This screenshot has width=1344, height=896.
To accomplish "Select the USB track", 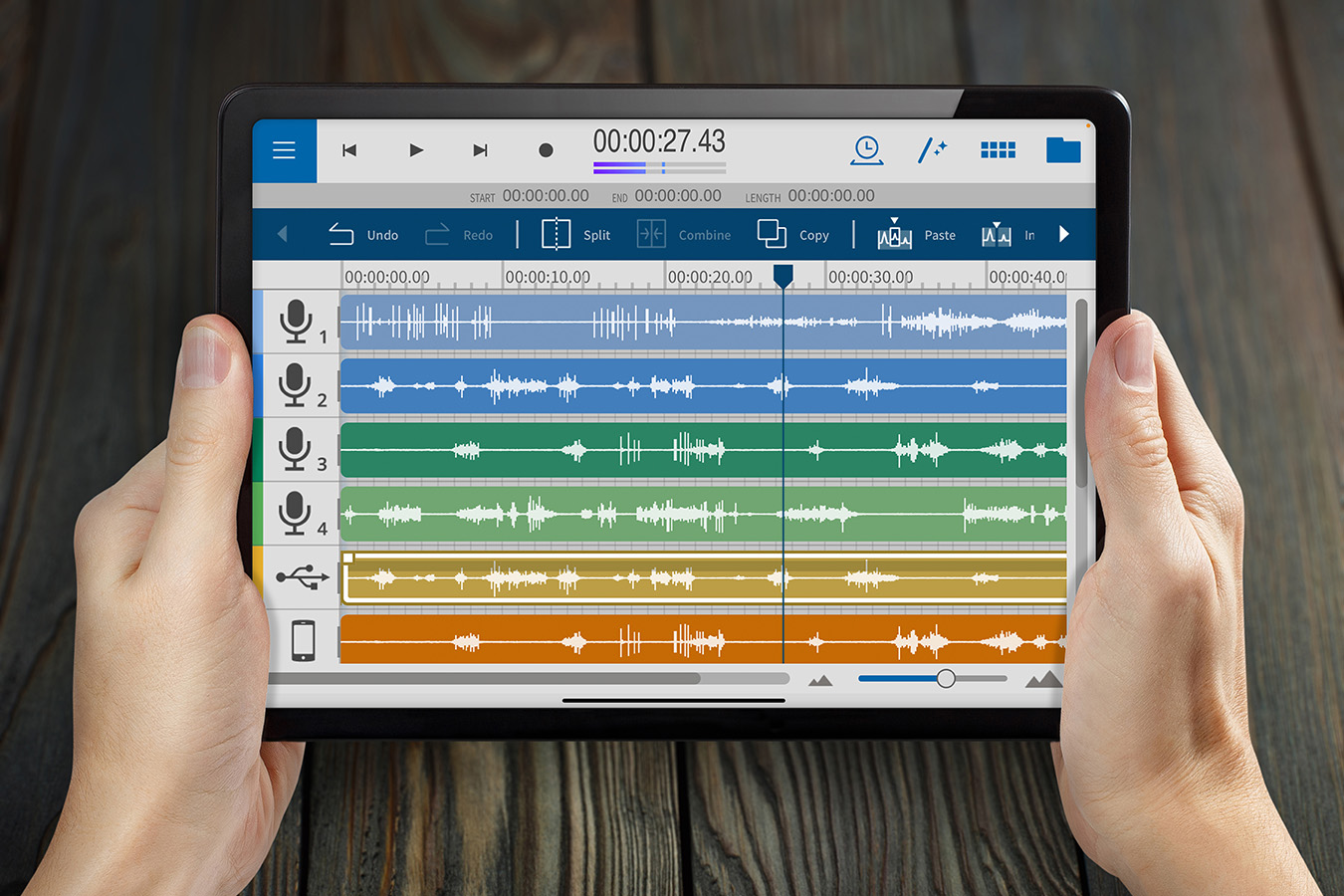I will tap(302, 577).
